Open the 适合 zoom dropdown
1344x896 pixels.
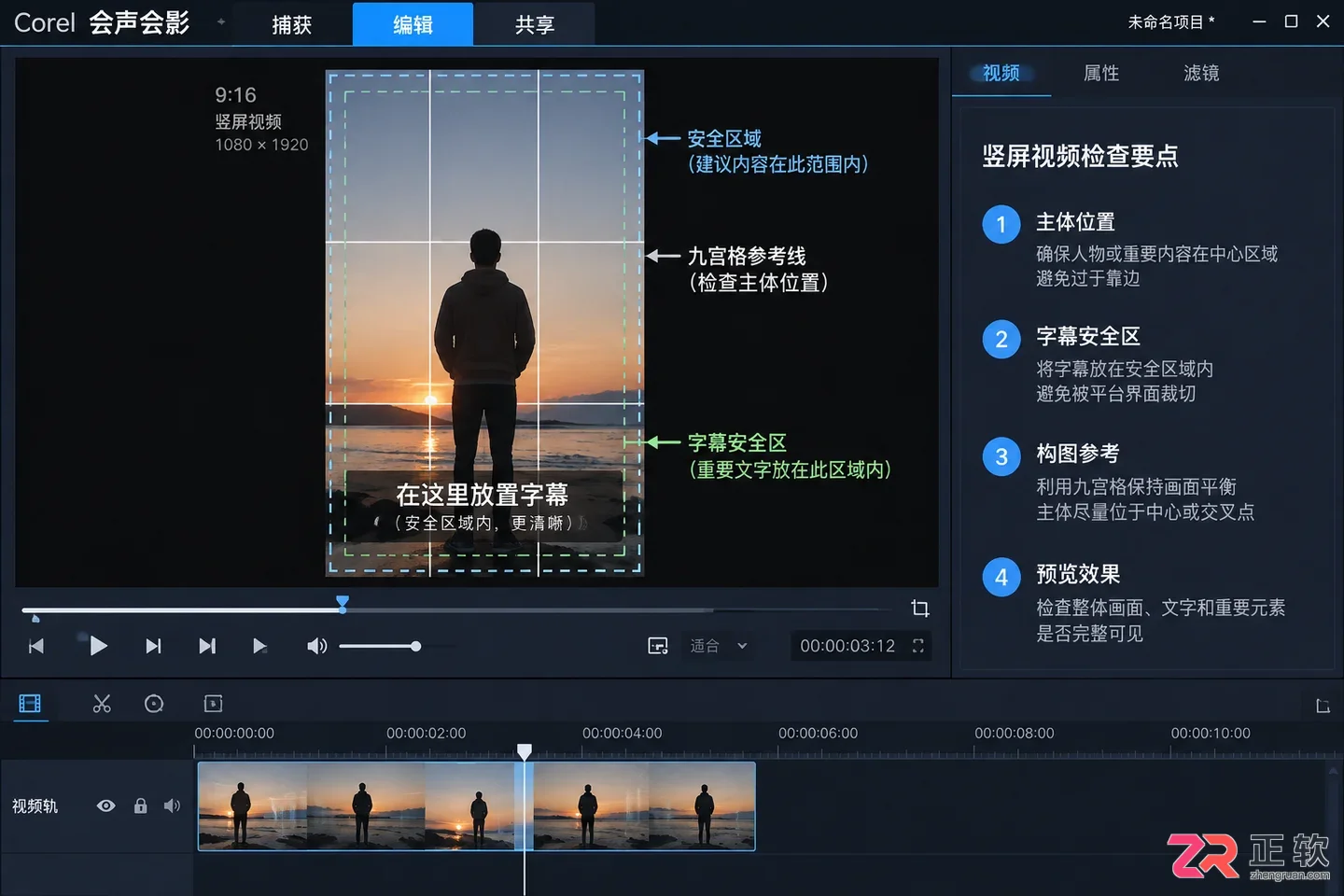coord(719,646)
